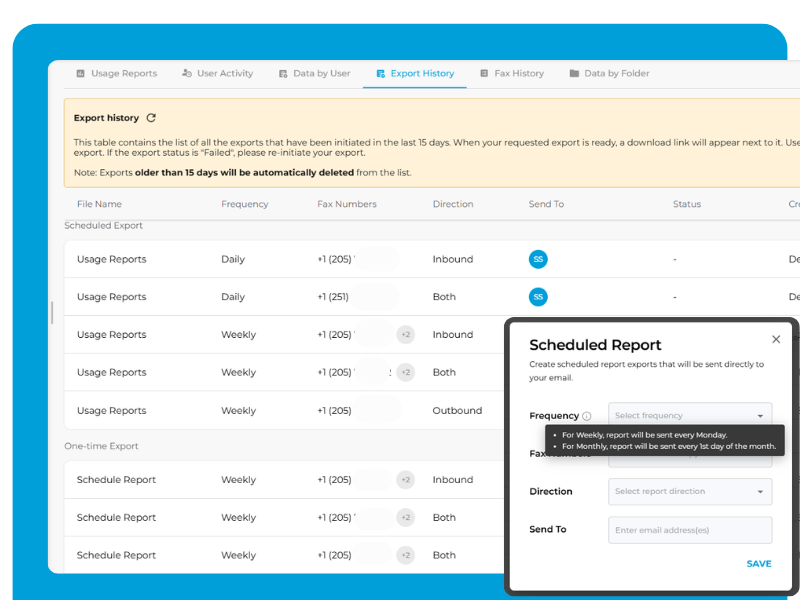800x600 pixels.
Task: Click the Frequency column header
Action: click(x=244, y=204)
